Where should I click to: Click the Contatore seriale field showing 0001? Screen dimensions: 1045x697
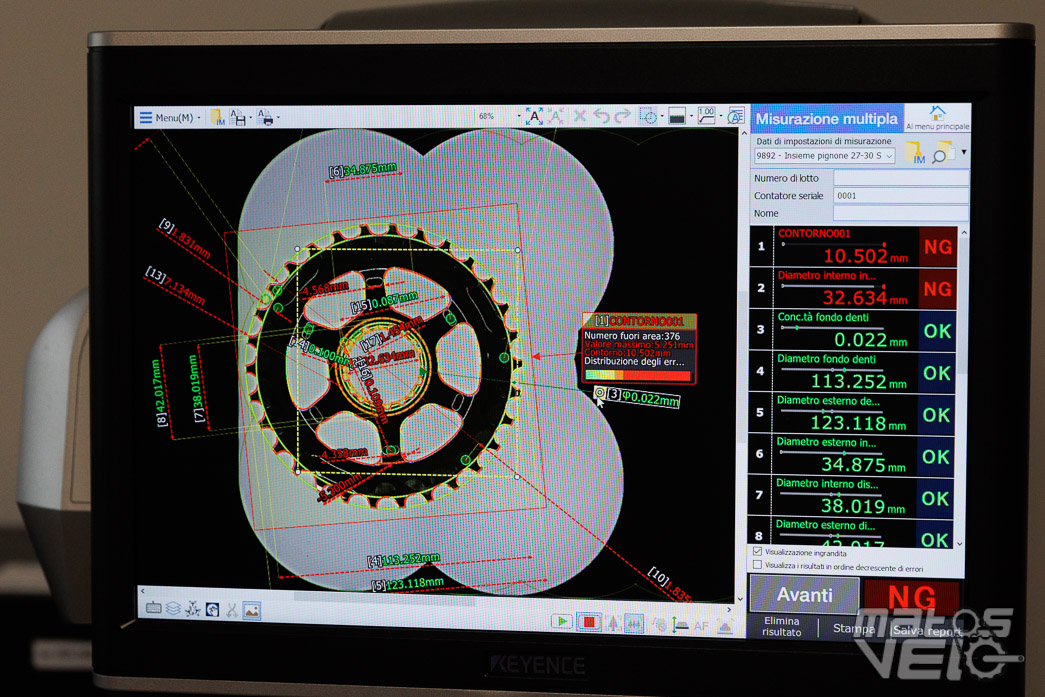901,195
